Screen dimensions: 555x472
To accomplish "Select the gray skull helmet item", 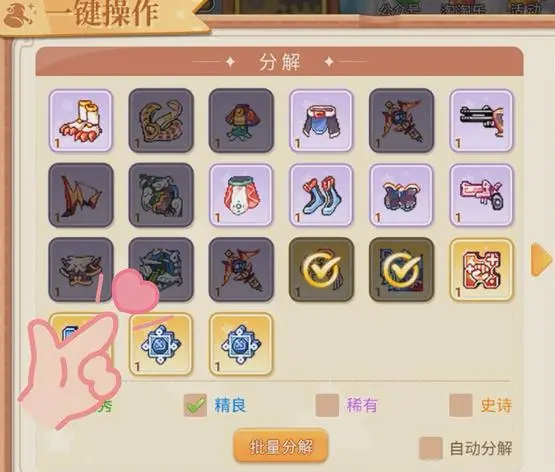I will pyautogui.click(x=81, y=270).
